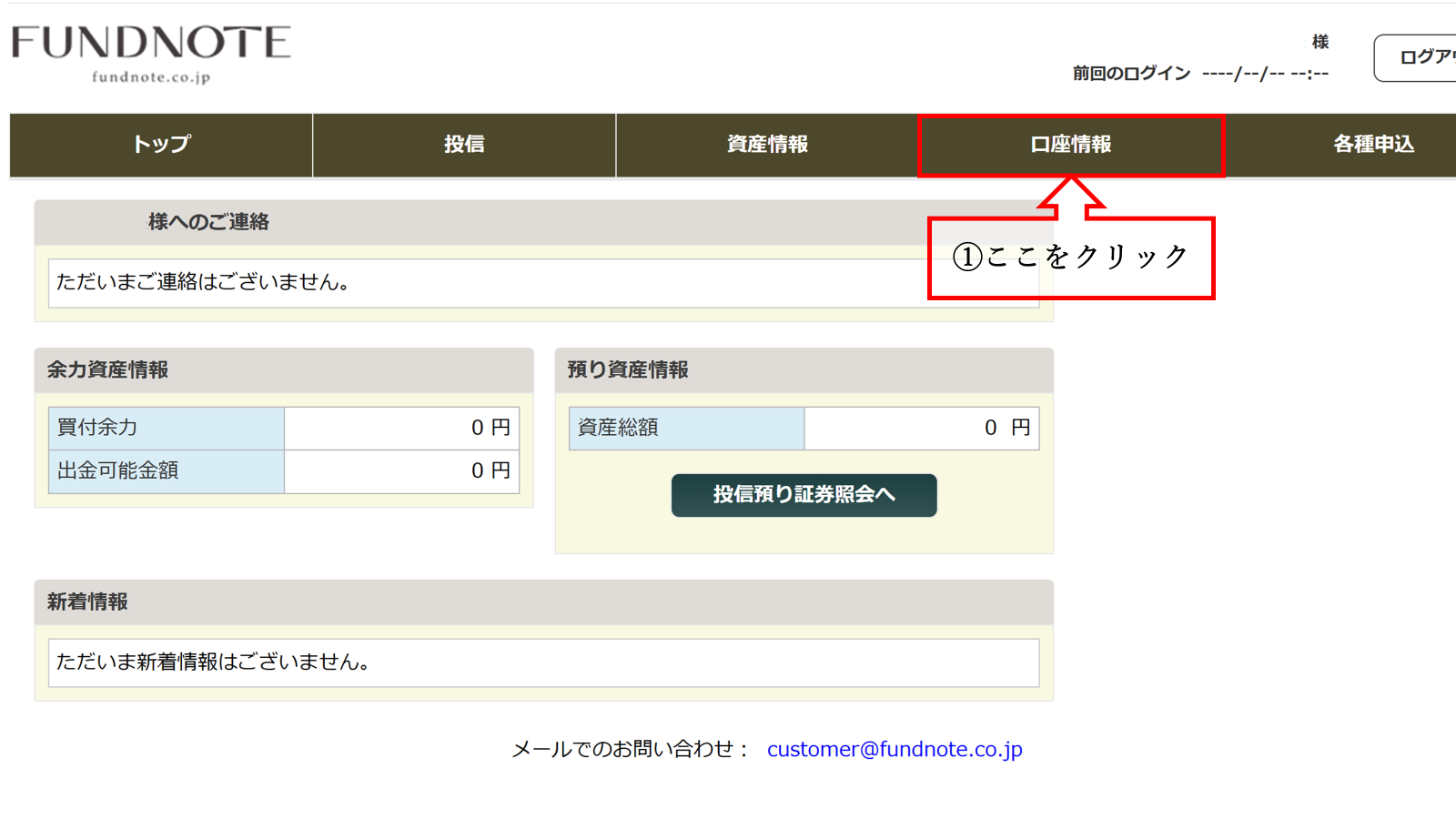Click the 出金可能金額 value of 0 円
This screenshot has height=819, width=1456.
pos(401,471)
